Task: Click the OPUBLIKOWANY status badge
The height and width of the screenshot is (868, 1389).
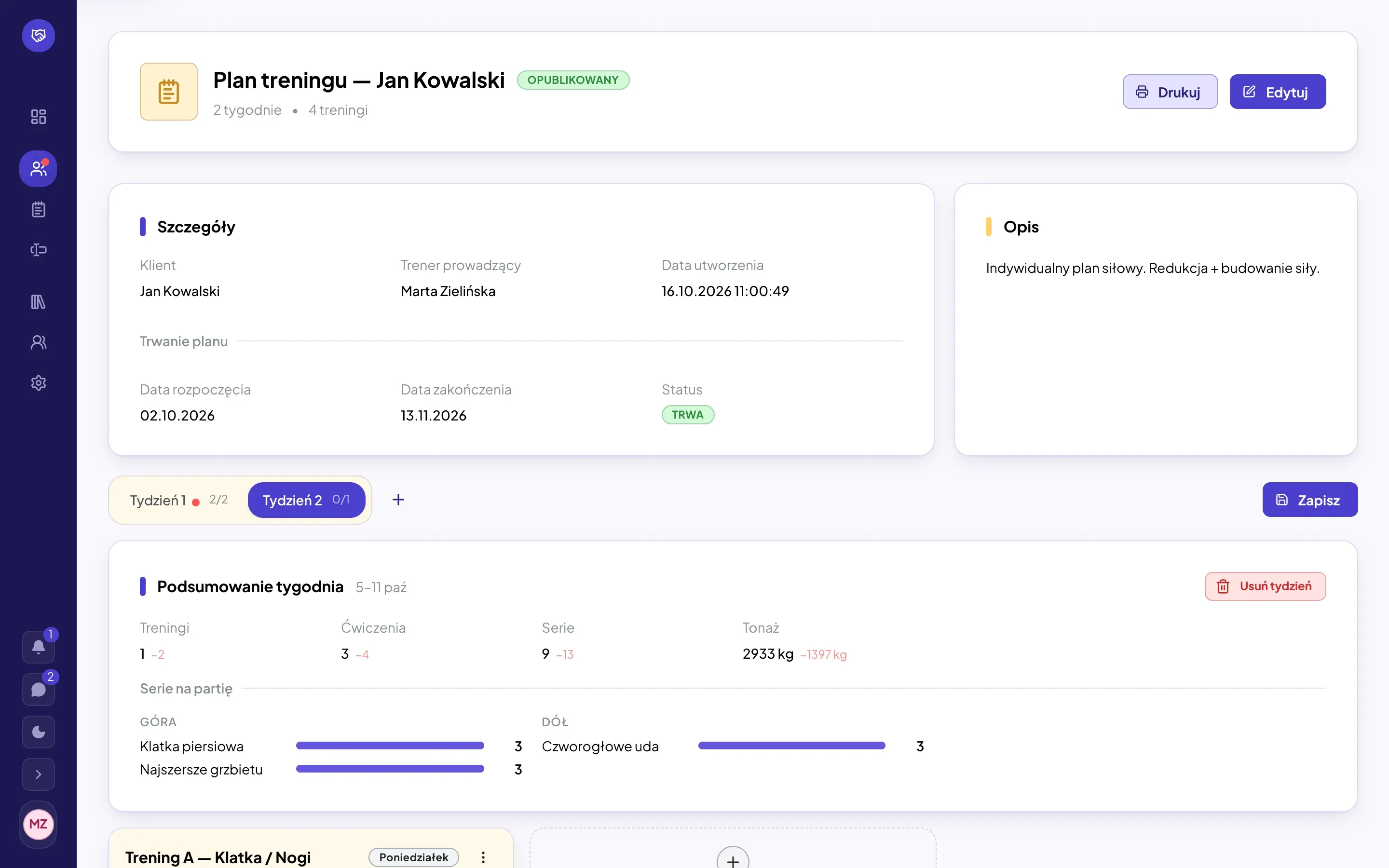Action: coord(573,81)
